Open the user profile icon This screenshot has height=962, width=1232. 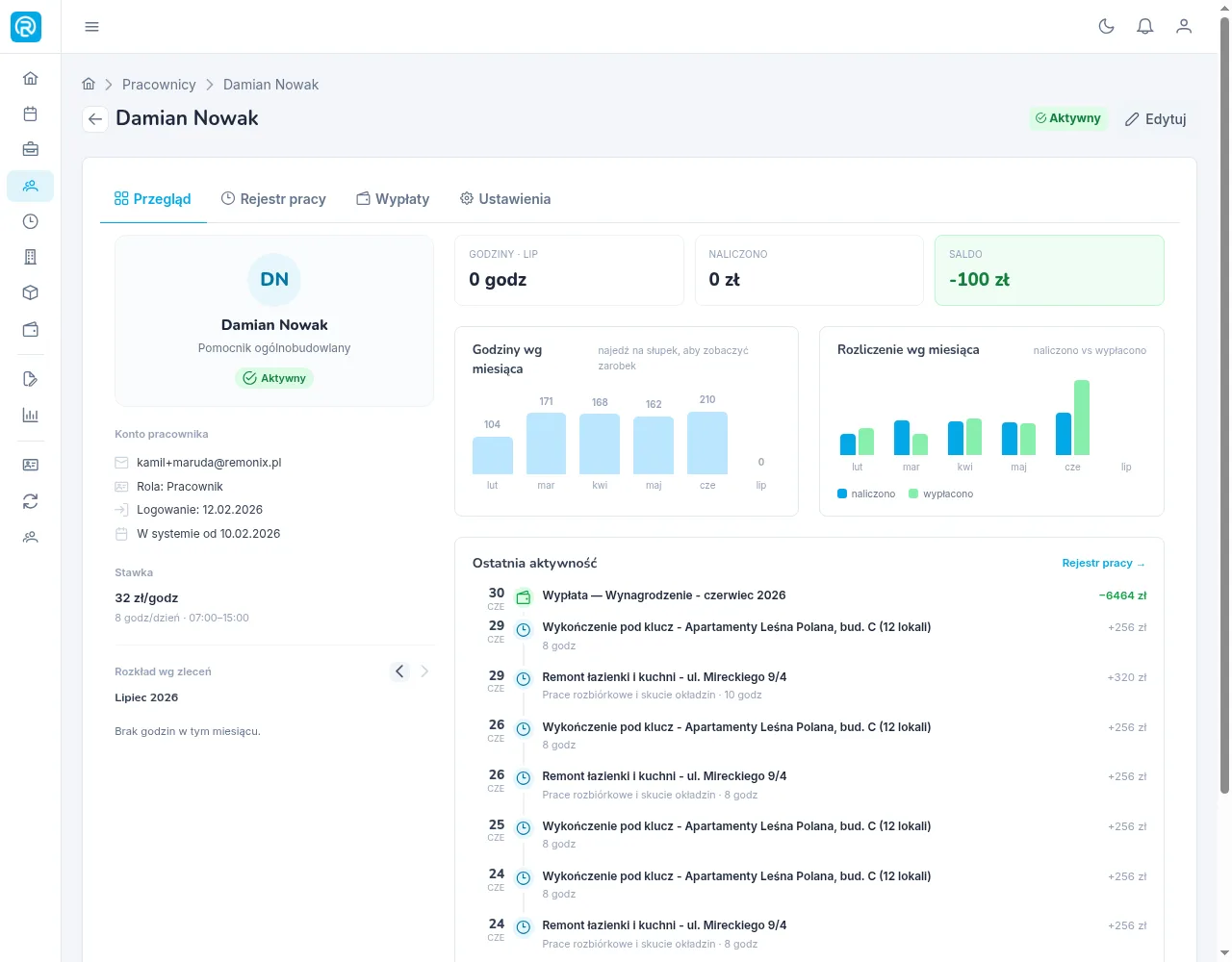click(x=1184, y=27)
